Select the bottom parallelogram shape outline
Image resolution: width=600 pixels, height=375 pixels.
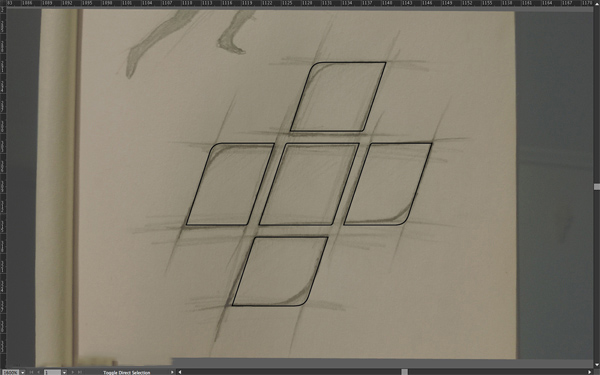(280, 271)
